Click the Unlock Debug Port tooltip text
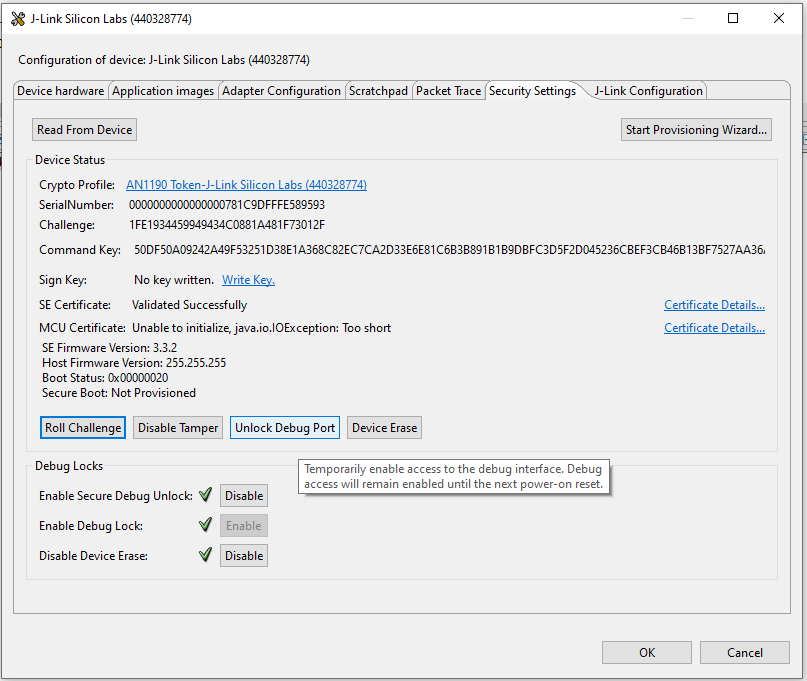The width and height of the screenshot is (807, 681). (453, 477)
